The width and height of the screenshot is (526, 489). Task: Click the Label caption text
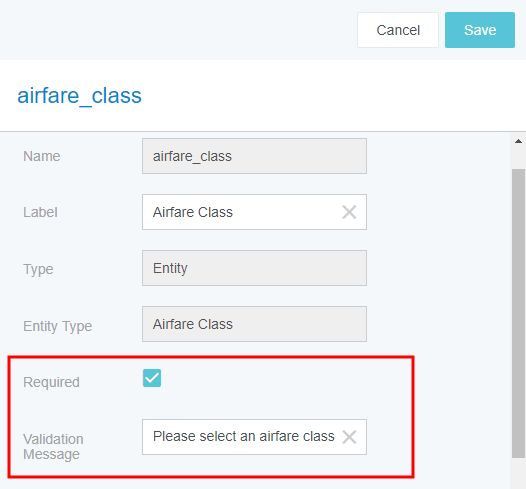(x=40, y=212)
